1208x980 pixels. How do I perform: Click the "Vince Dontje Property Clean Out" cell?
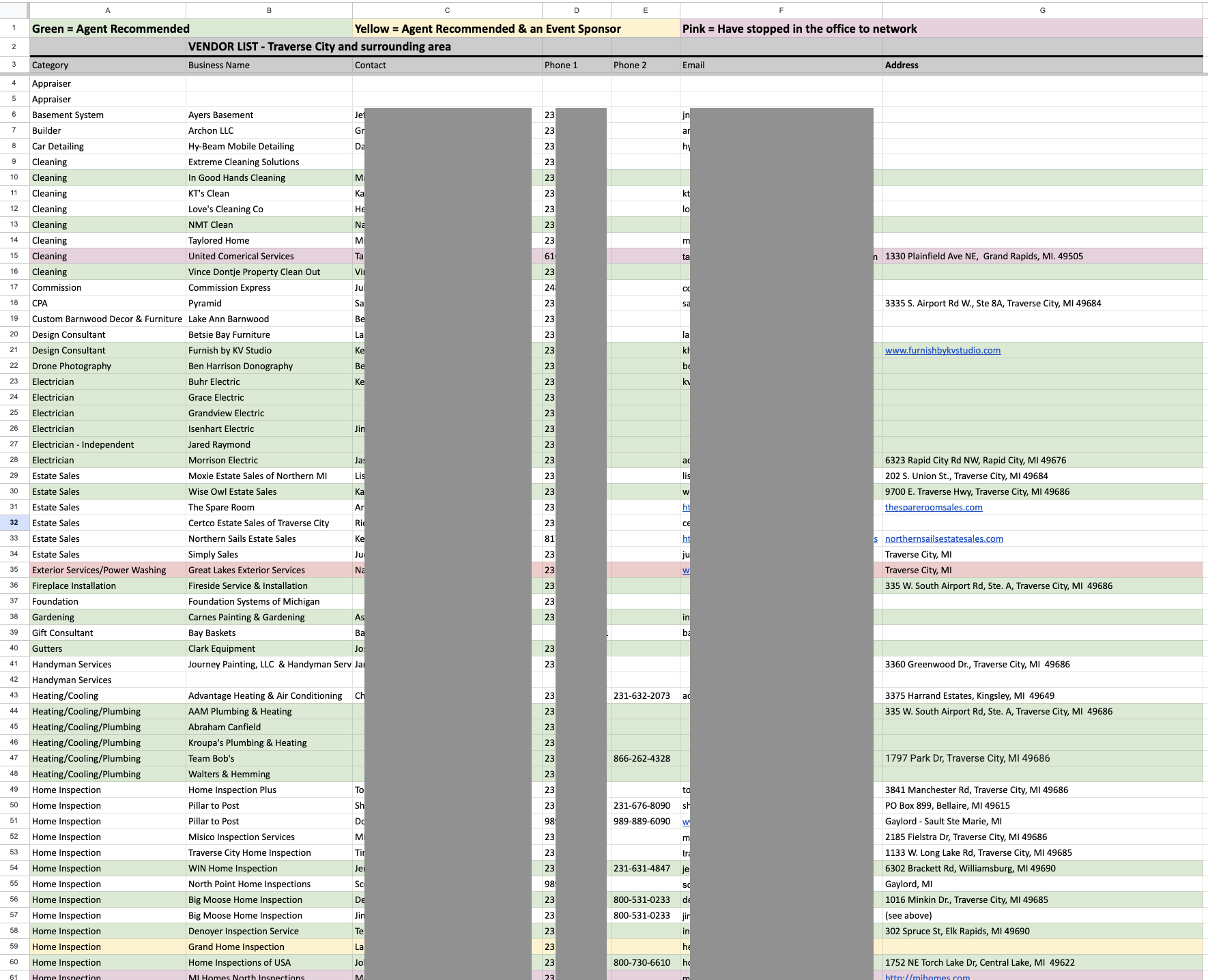coord(269,272)
